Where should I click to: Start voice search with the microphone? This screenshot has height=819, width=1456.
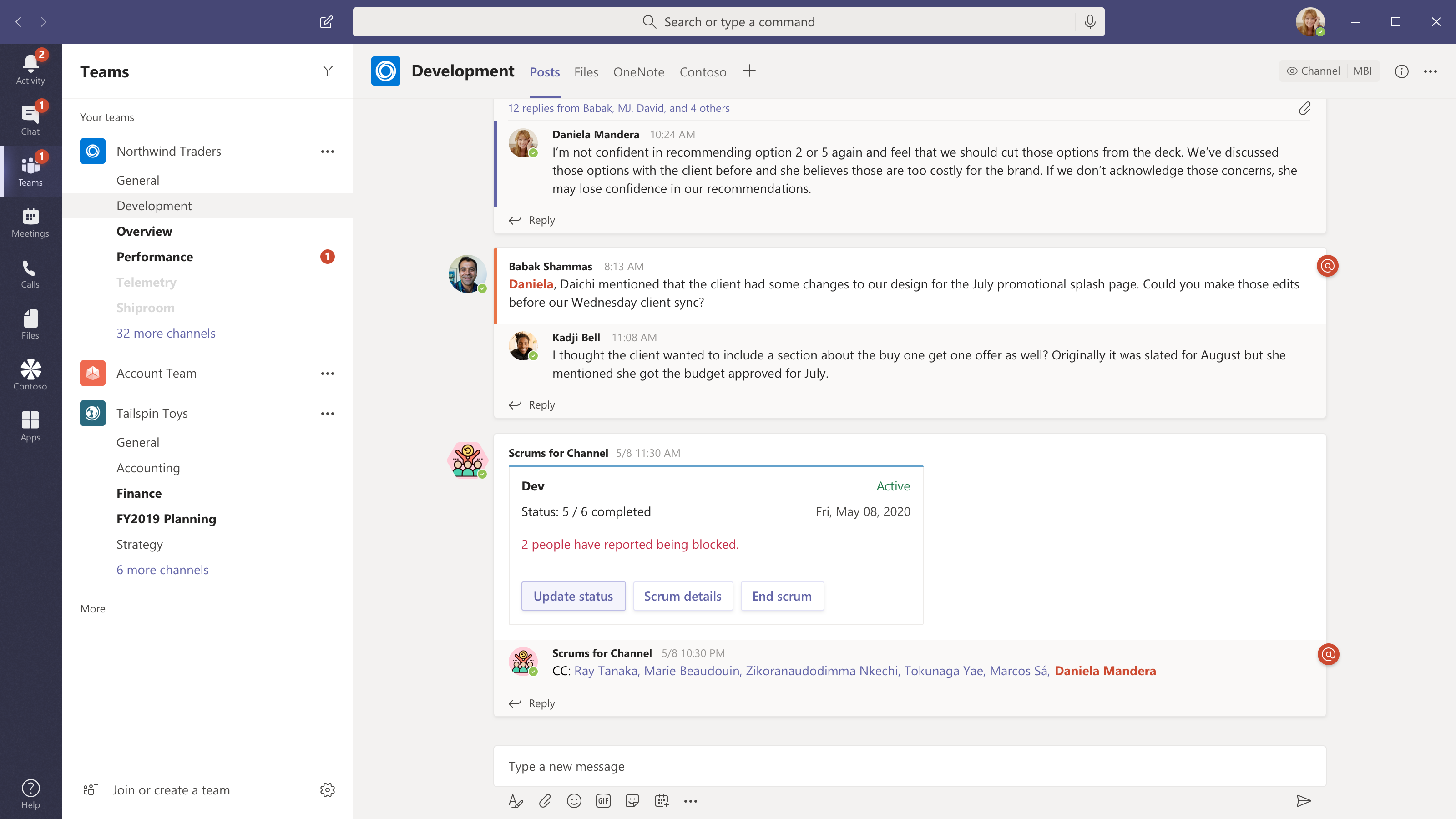pos(1089,21)
